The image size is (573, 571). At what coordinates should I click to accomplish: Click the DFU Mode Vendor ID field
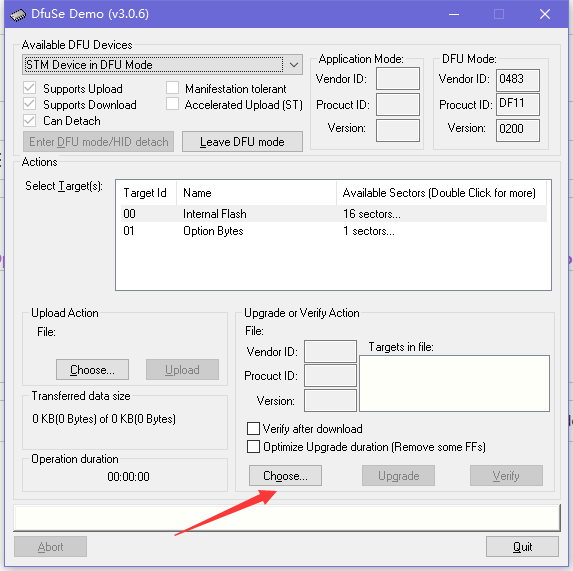(517, 80)
